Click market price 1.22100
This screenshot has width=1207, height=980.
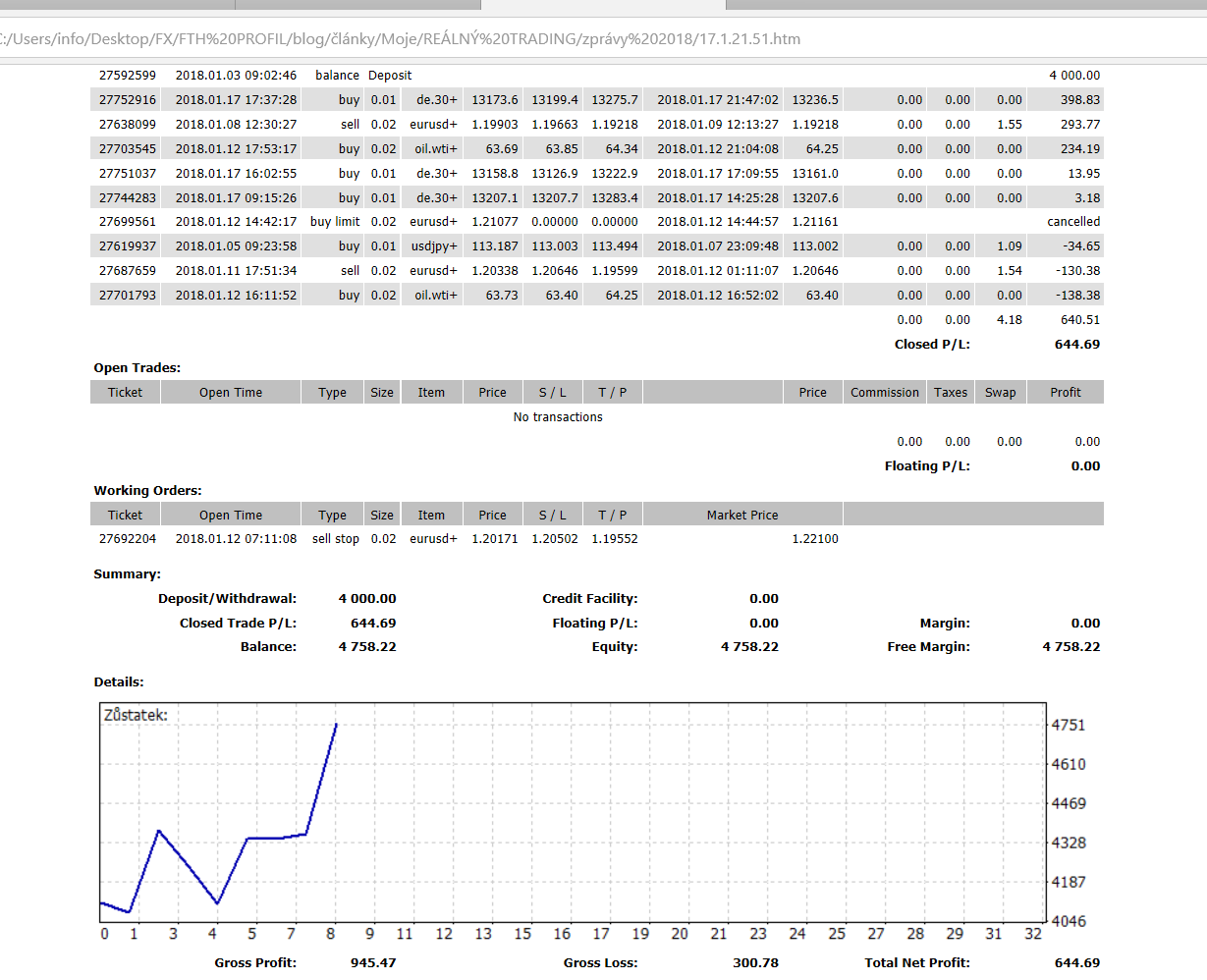click(x=815, y=539)
